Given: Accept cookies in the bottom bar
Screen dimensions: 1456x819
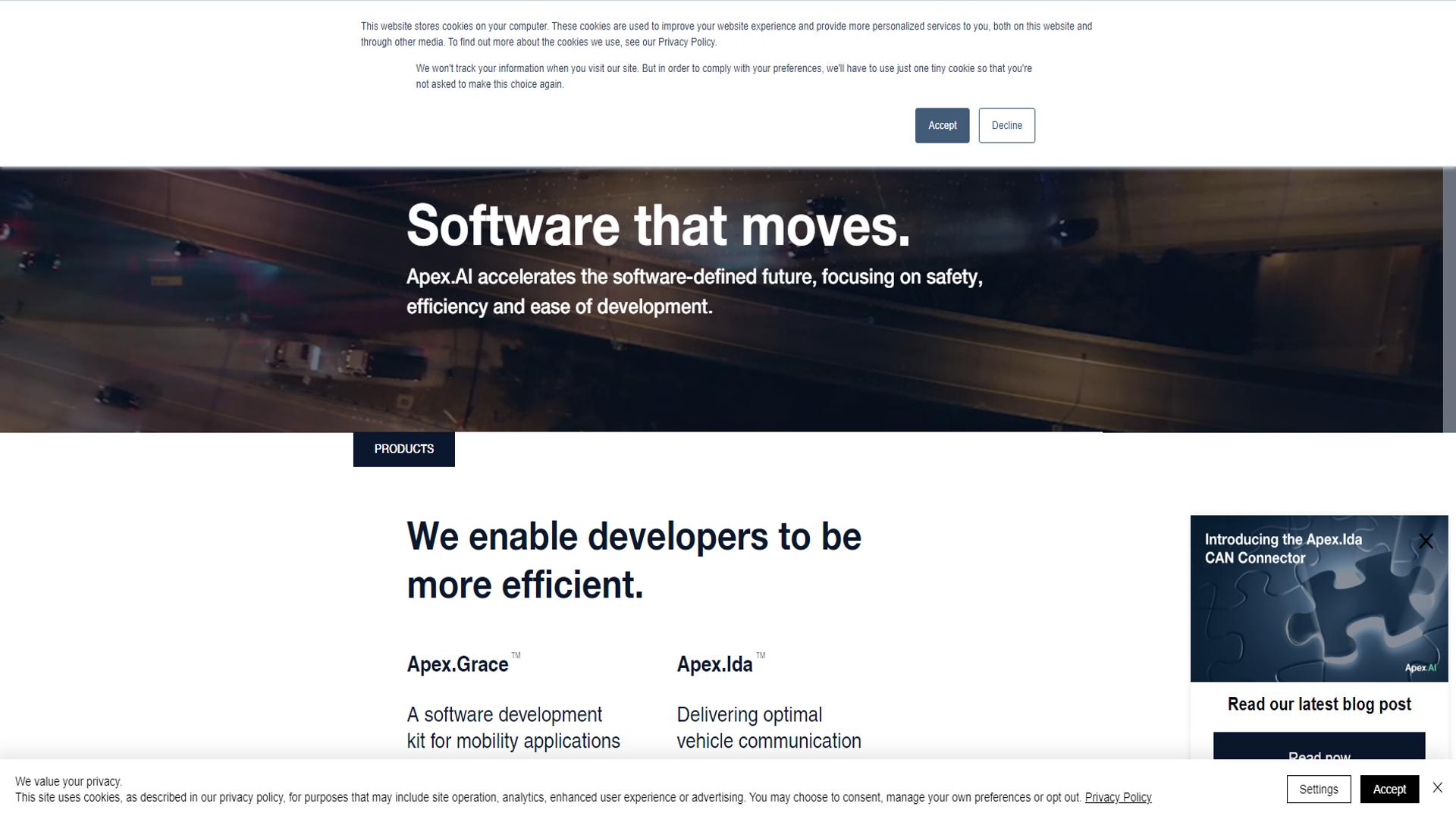Looking at the screenshot, I should [1389, 789].
